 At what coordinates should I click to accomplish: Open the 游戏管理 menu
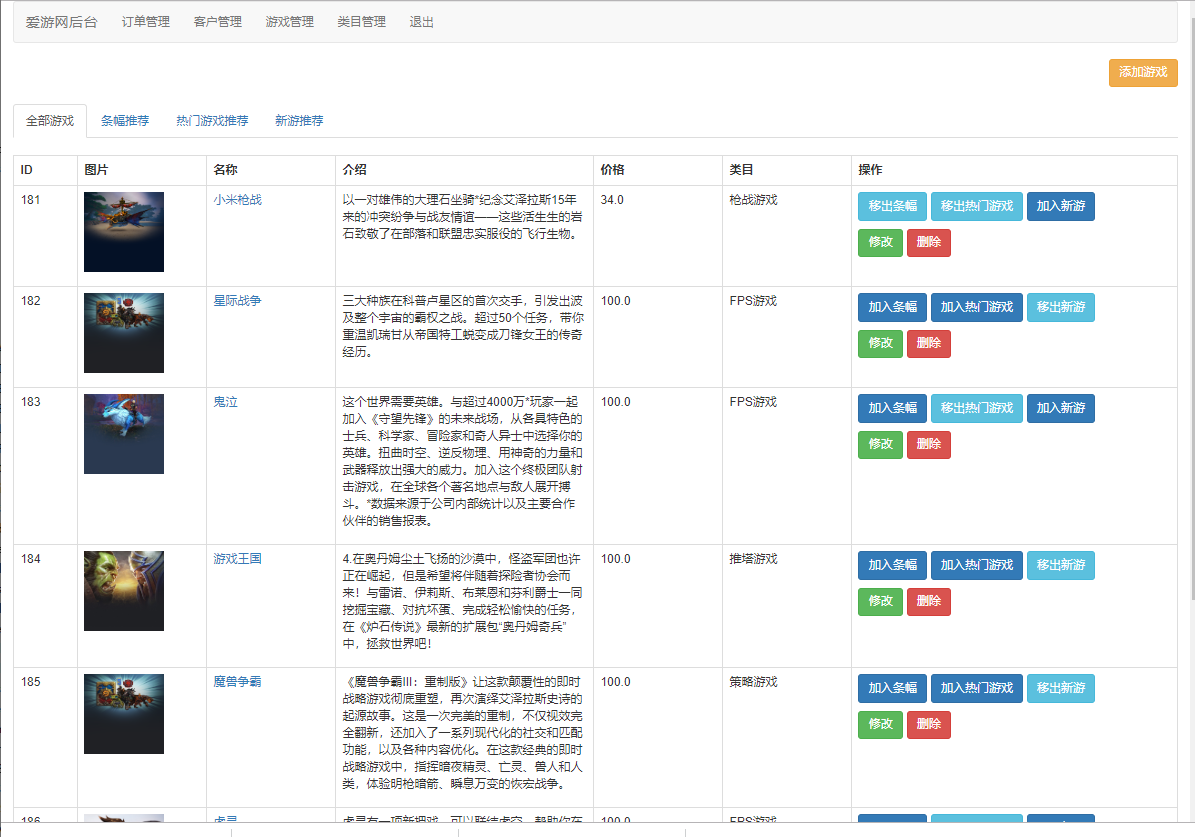(x=288, y=20)
